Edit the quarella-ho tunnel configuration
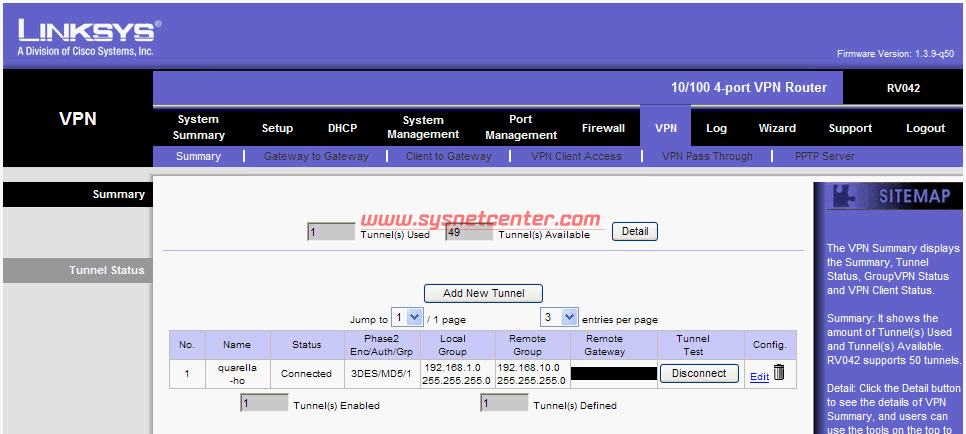966x434 pixels. (x=759, y=376)
